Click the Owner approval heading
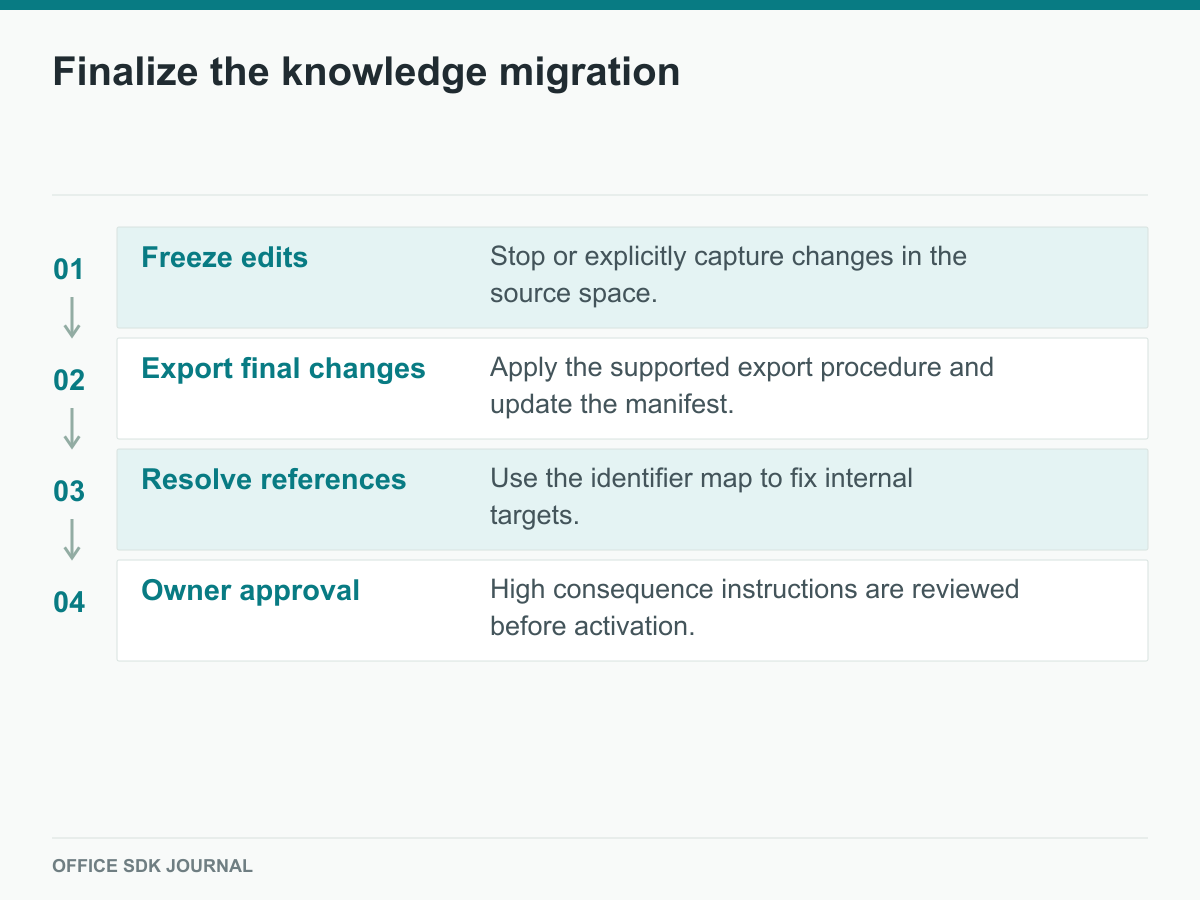Image resolution: width=1200 pixels, height=900 pixels. pos(251,591)
